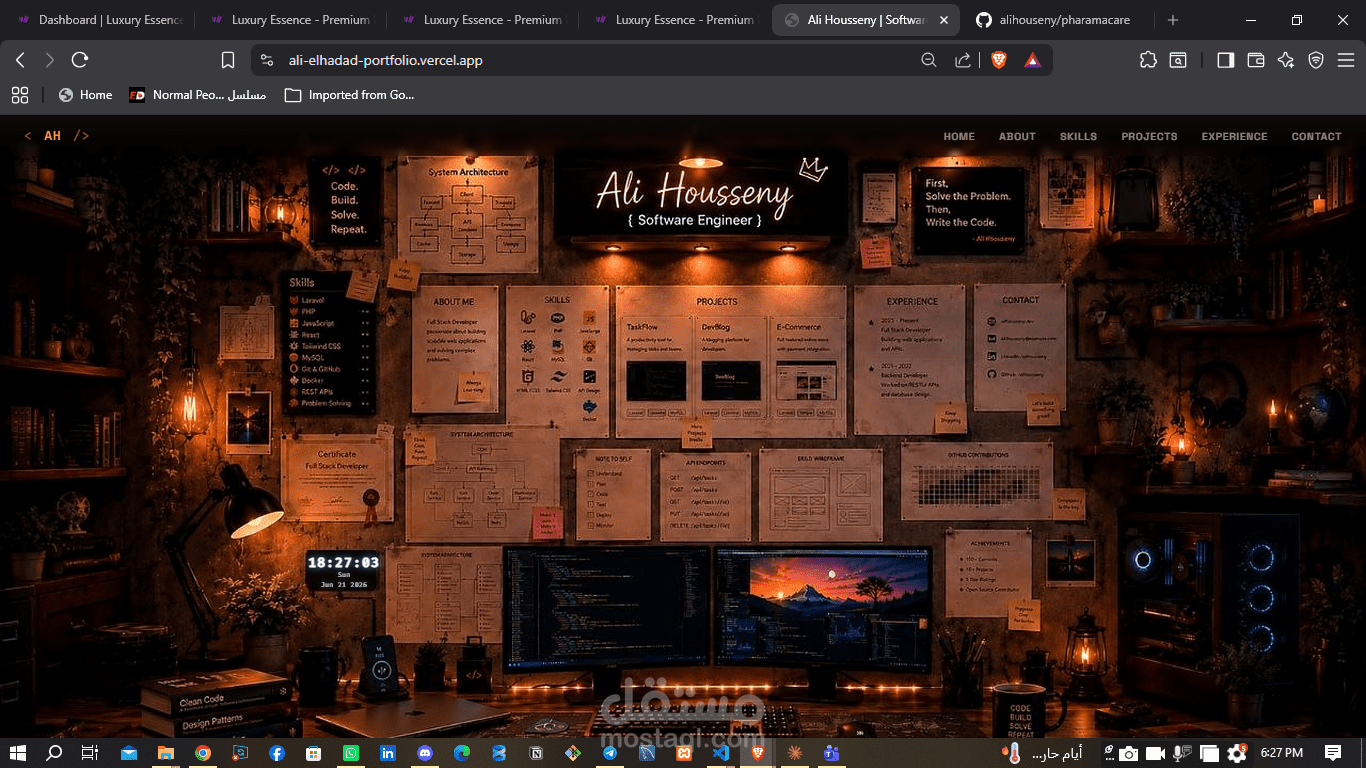Open the browser hamburger menu

coord(1346,60)
